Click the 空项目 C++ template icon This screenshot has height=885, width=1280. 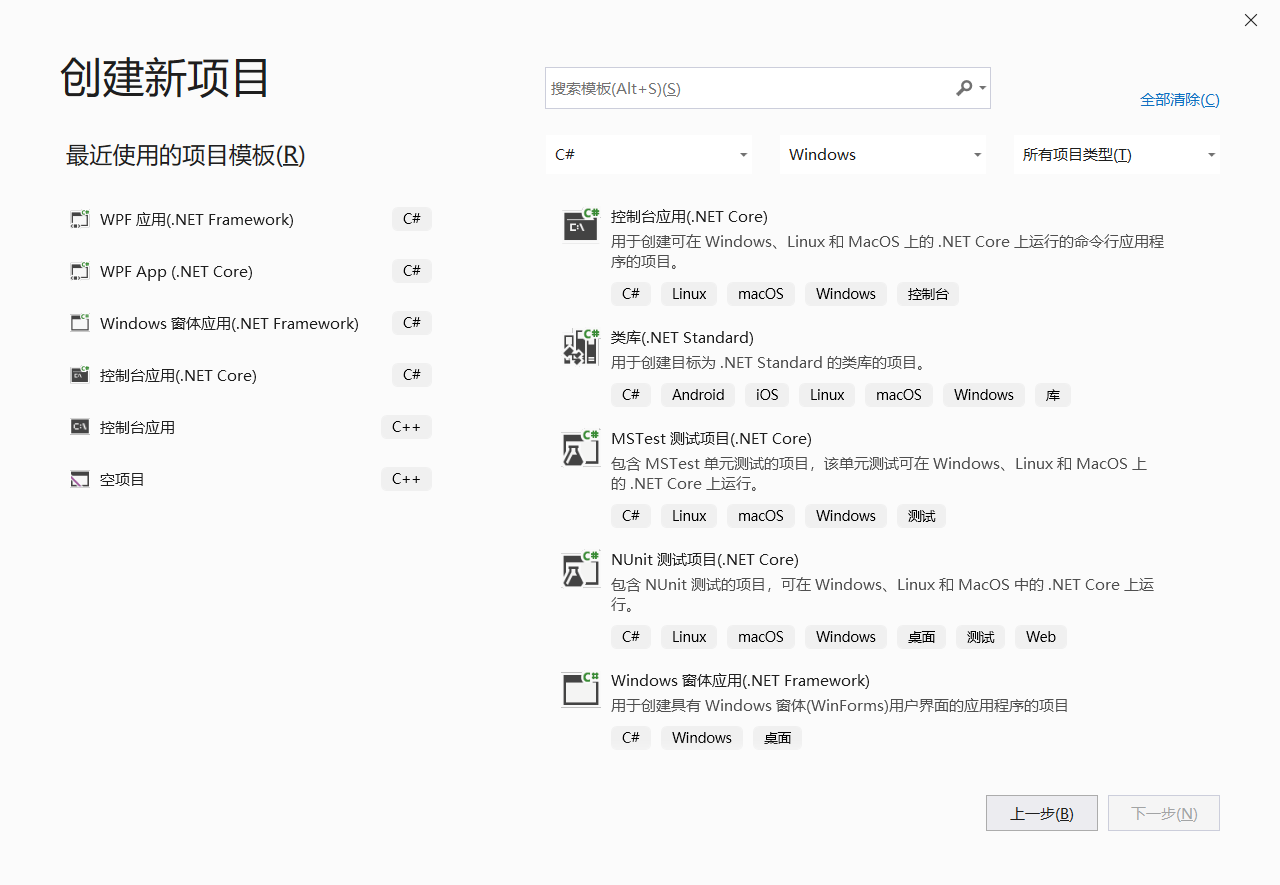click(80, 479)
